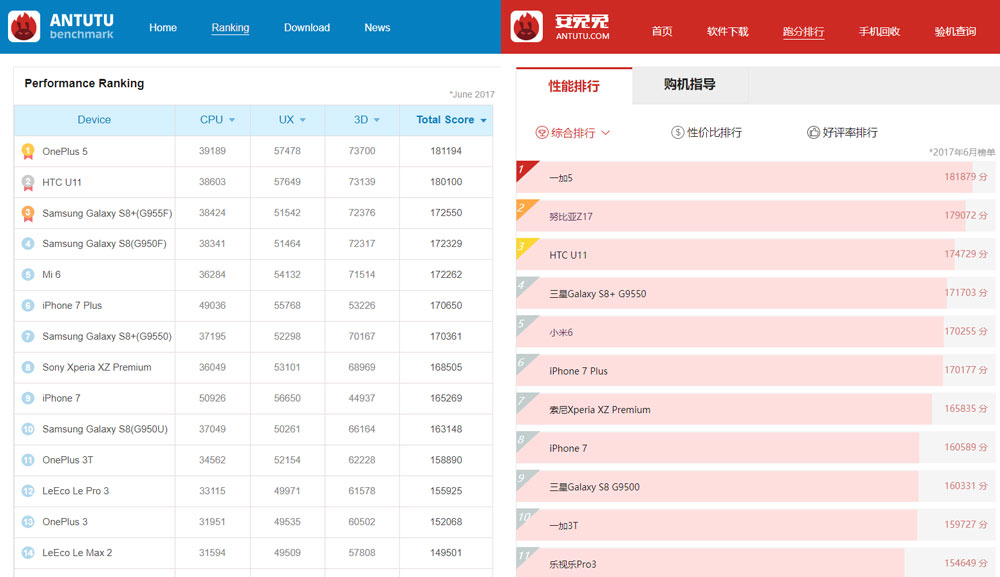Click the gold rank 1 medal beside OnePlus 5
This screenshot has width=1000, height=577.
[x=28, y=151]
